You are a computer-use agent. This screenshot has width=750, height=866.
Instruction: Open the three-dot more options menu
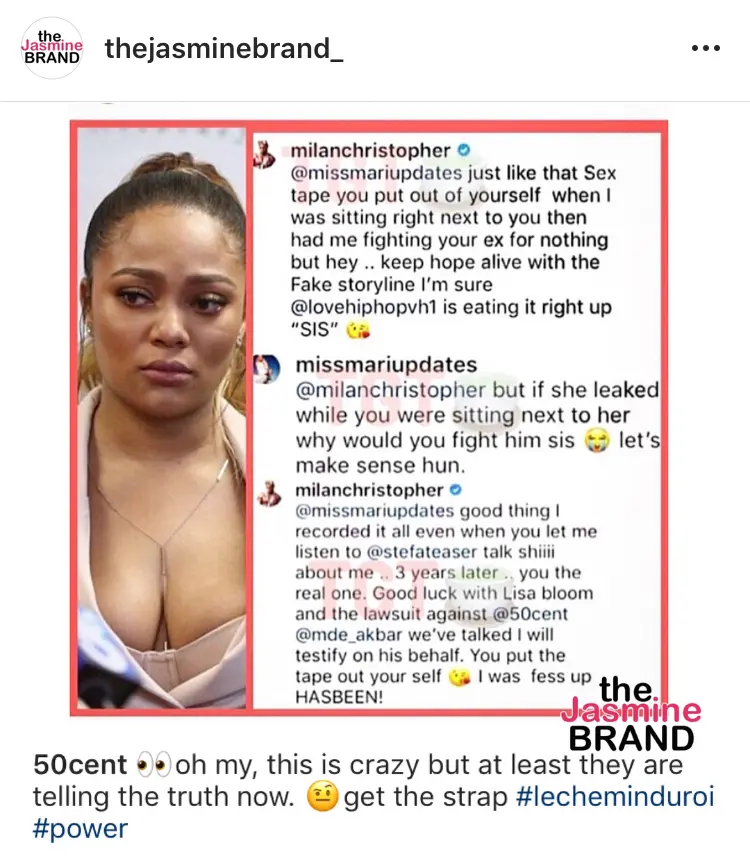[706, 48]
